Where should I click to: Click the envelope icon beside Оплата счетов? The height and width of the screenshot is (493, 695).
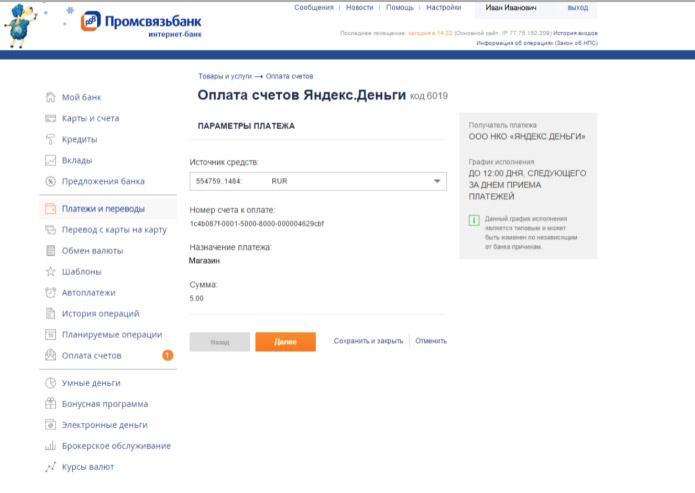(x=51, y=355)
